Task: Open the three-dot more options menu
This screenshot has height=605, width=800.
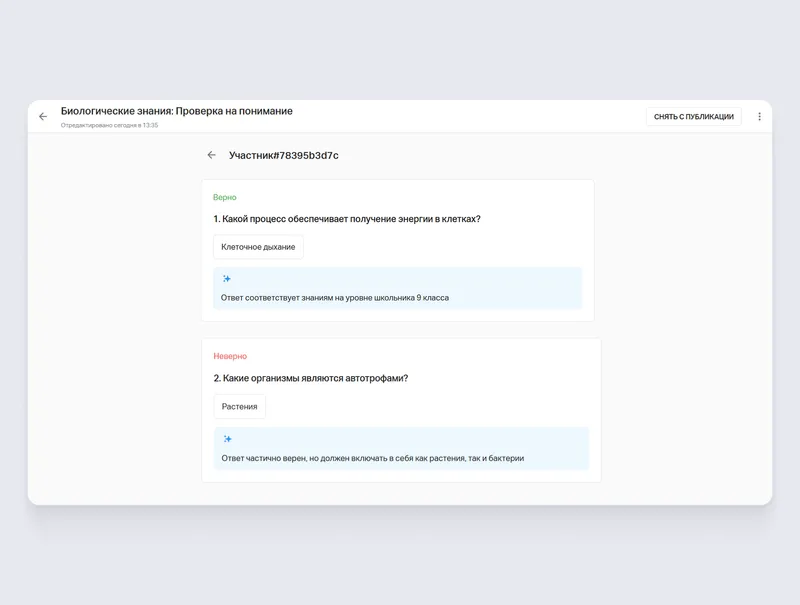Action: pyautogui.click(x=759, y=116)
